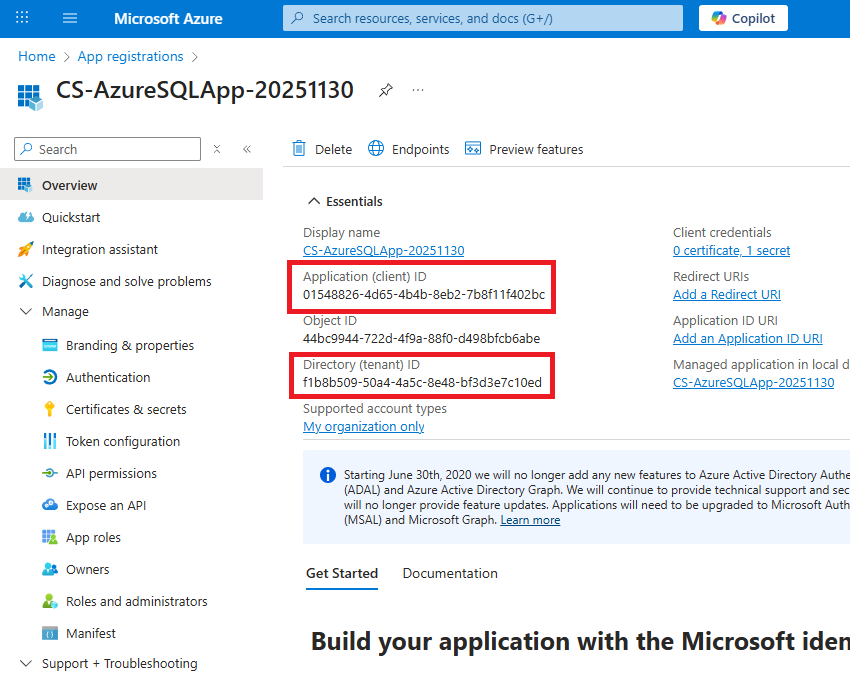Image resolution: width=850 pixels, height=675 pixels.
Task: Click Preview features icon
Action: click(x=473, y=149)
